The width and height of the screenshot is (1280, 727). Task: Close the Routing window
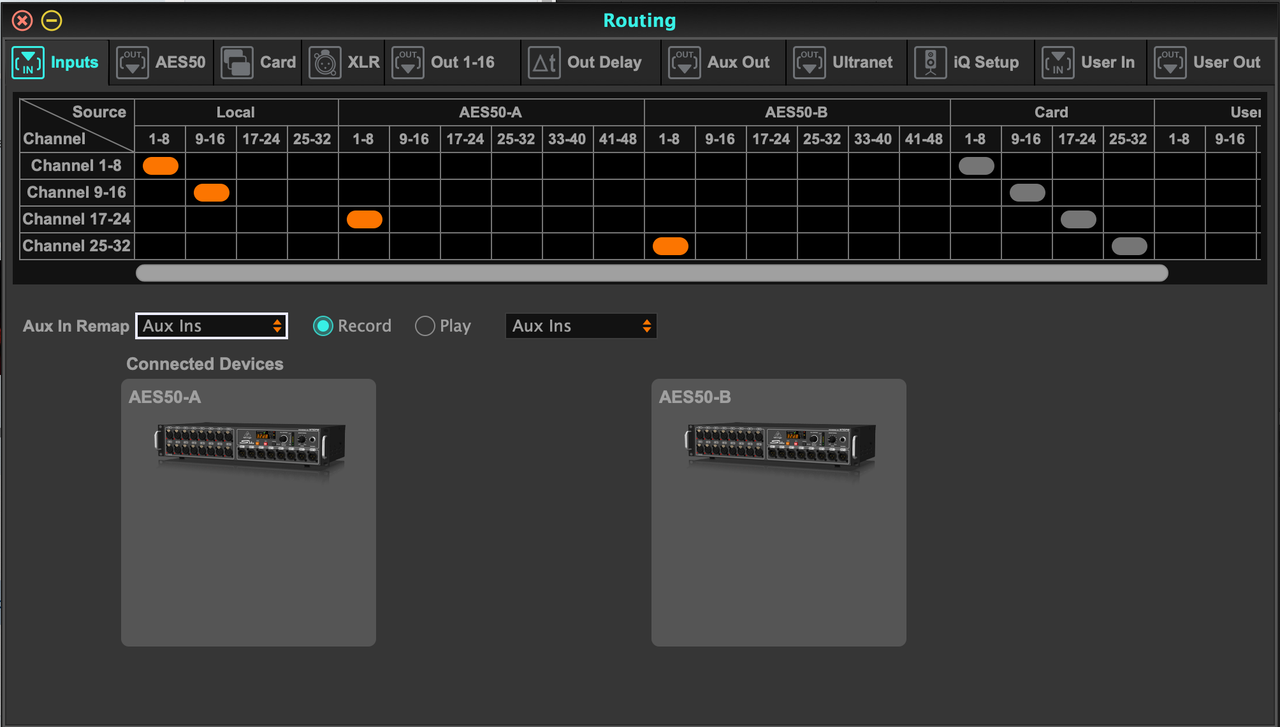coord(22,20)
